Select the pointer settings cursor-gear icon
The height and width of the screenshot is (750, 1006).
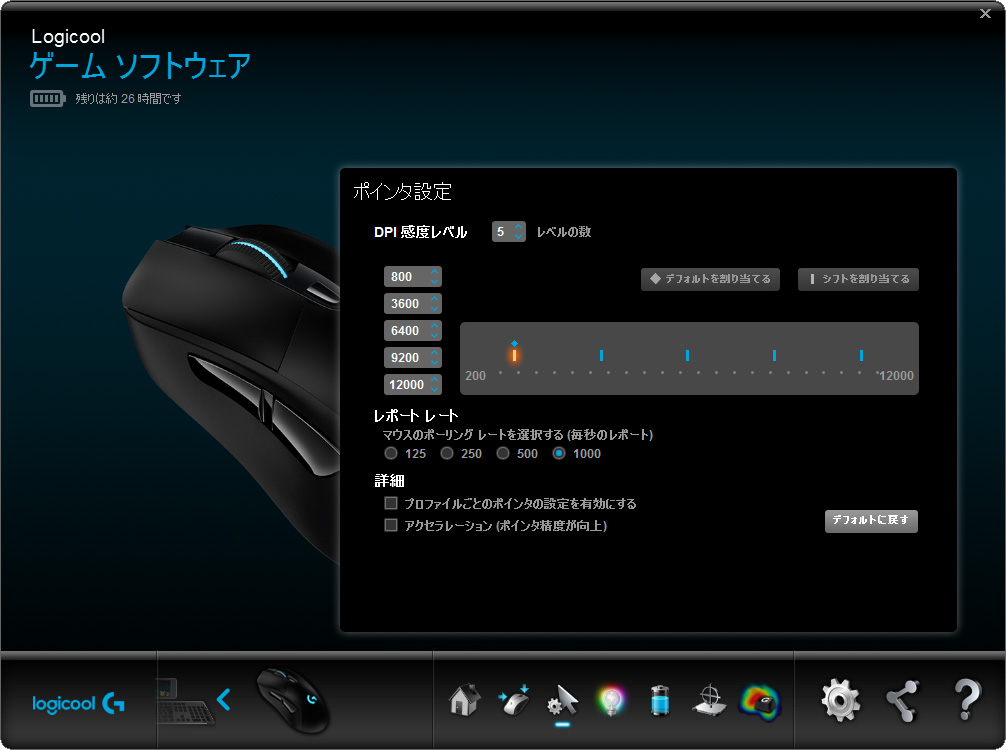pyautogui.click(x=563, y=701)
